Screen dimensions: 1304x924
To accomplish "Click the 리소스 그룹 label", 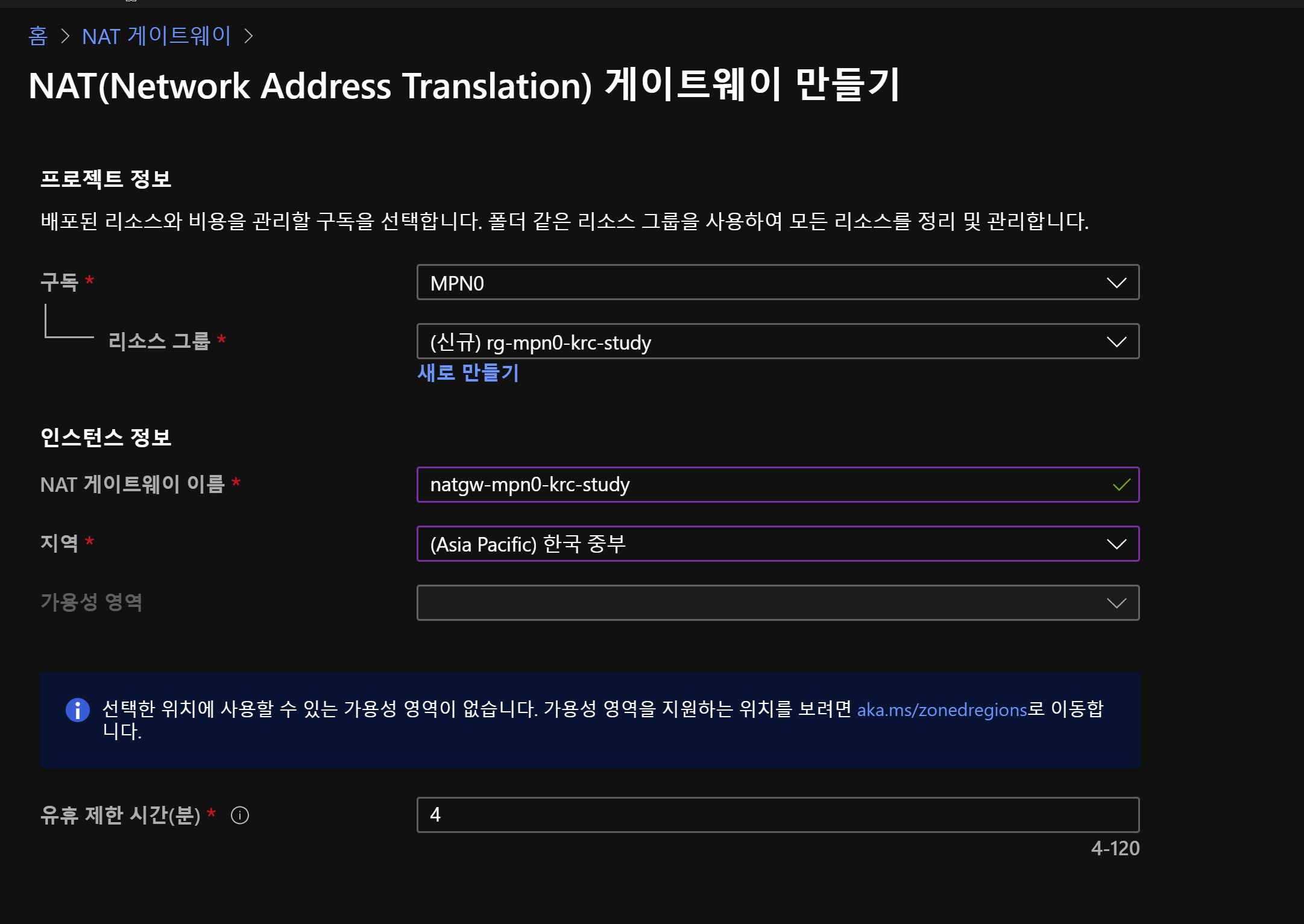I will 159,341.
